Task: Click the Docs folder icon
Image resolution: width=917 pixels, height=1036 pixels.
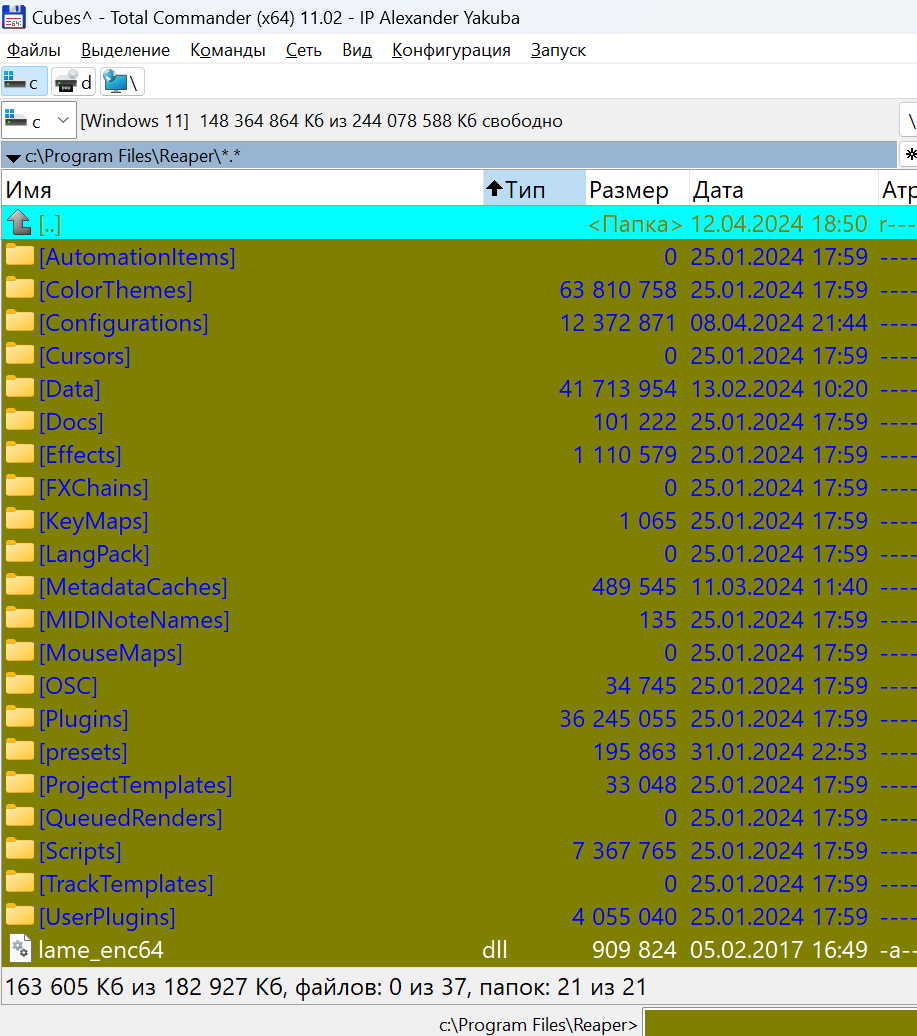Action: (x=20, y=421)
